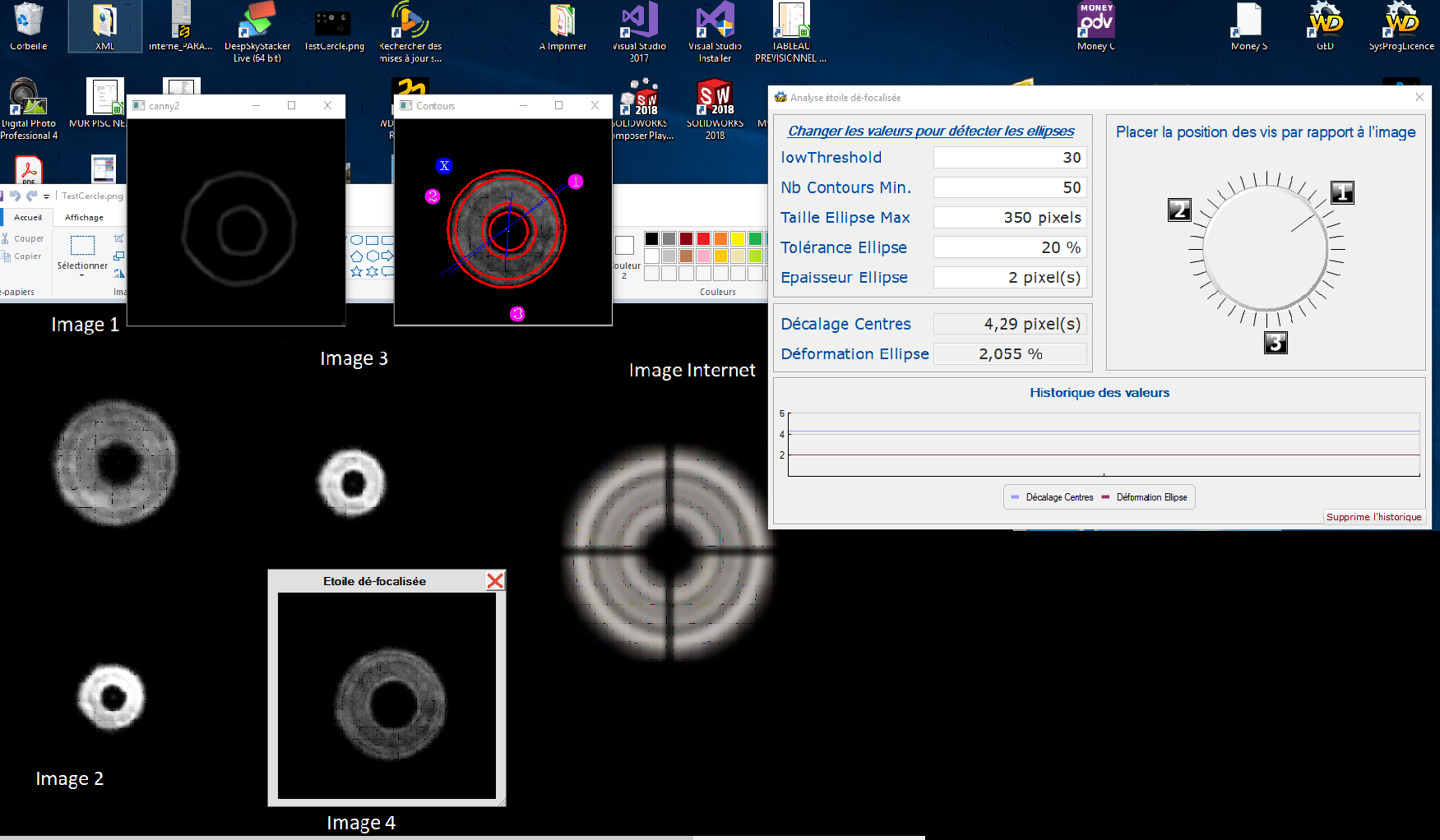Click the undo arrow in Paint quick access
Screen dimensions: 1440x840
click(x=15, y=196)
